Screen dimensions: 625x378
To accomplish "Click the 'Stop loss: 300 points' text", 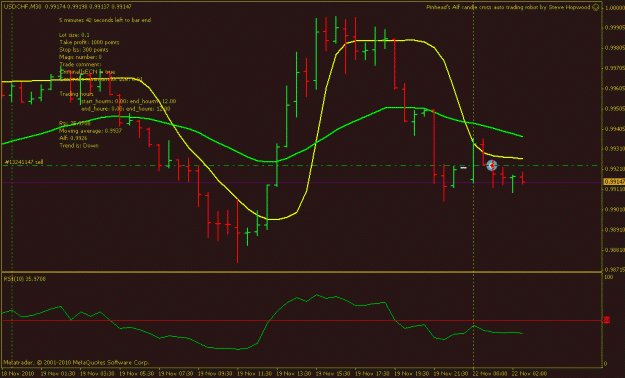I will 84,50.
